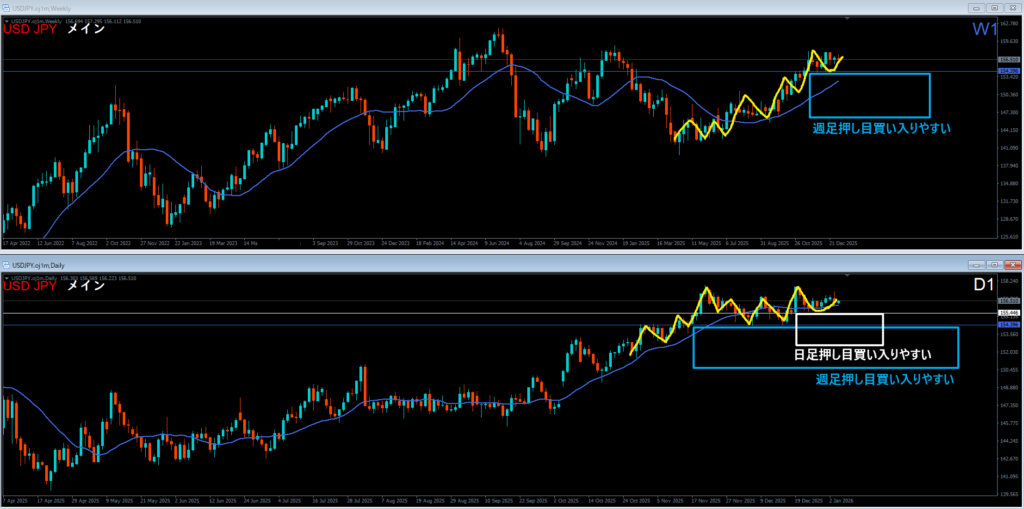Close the Daily chart window
Screen dimensions: 1024x509
click(x=1012, y=265)
